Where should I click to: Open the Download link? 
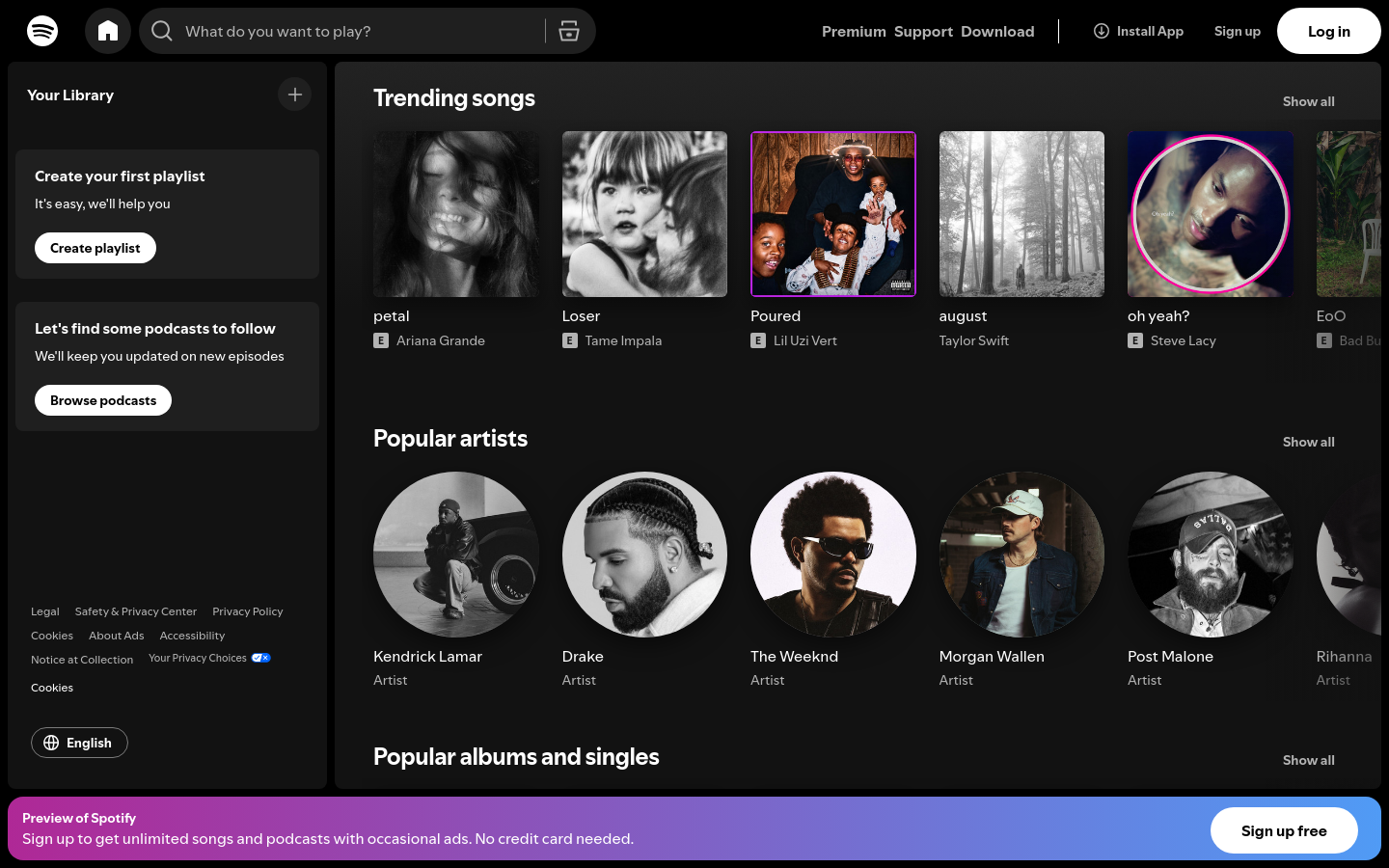[x=997, y=31]
